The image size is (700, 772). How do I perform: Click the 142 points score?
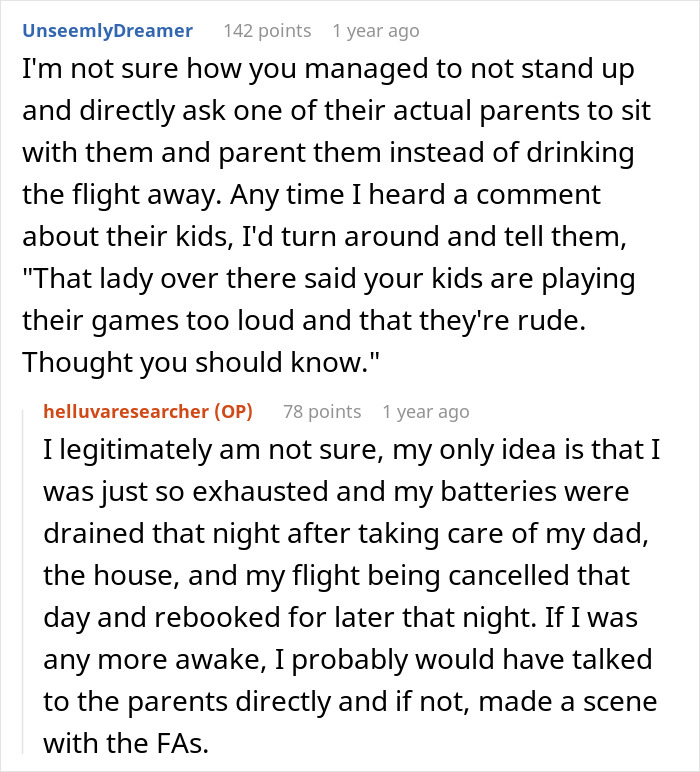tap(267, 31)
